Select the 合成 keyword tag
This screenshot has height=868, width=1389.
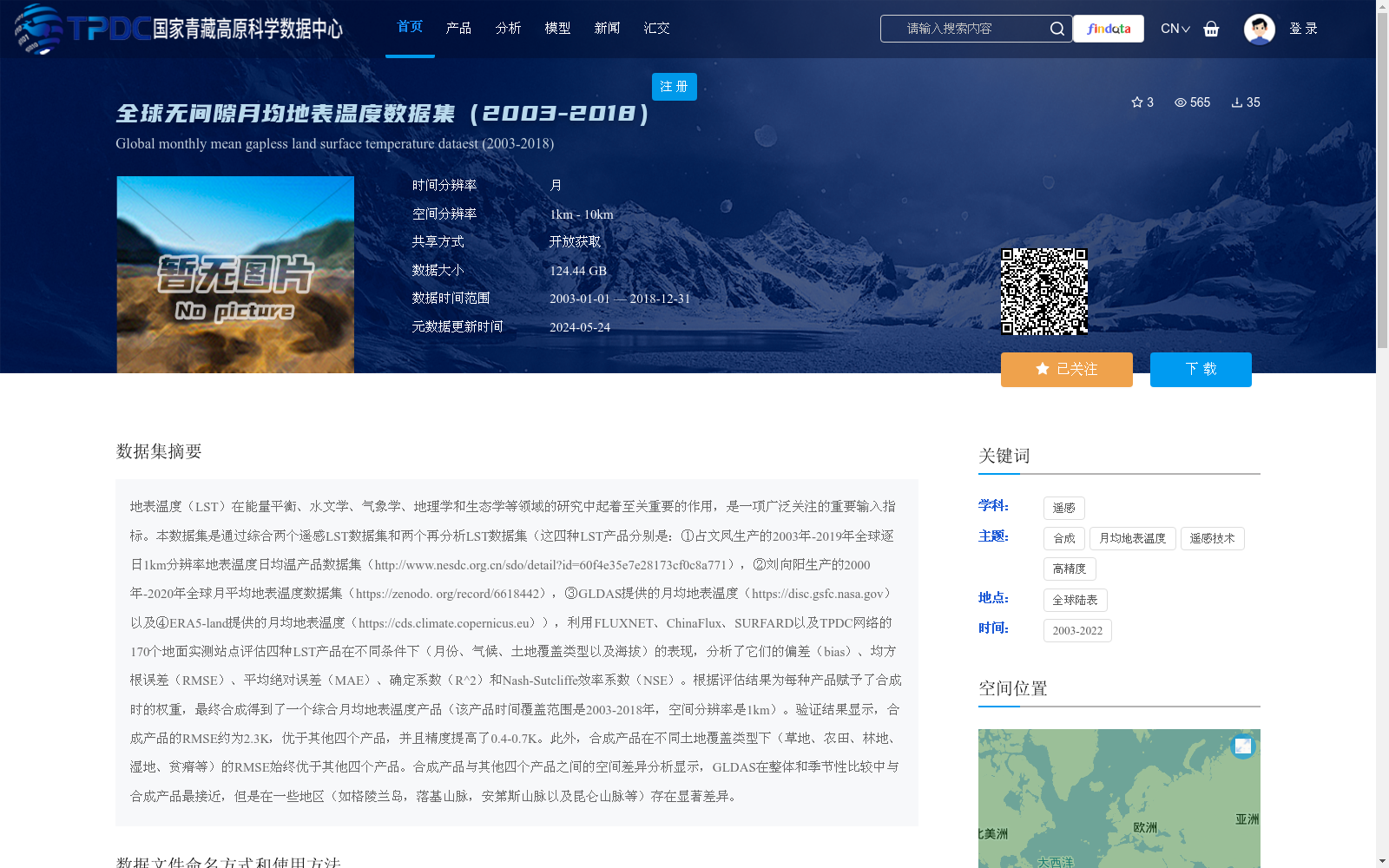pyautogui.click(x=1064, y=538)
